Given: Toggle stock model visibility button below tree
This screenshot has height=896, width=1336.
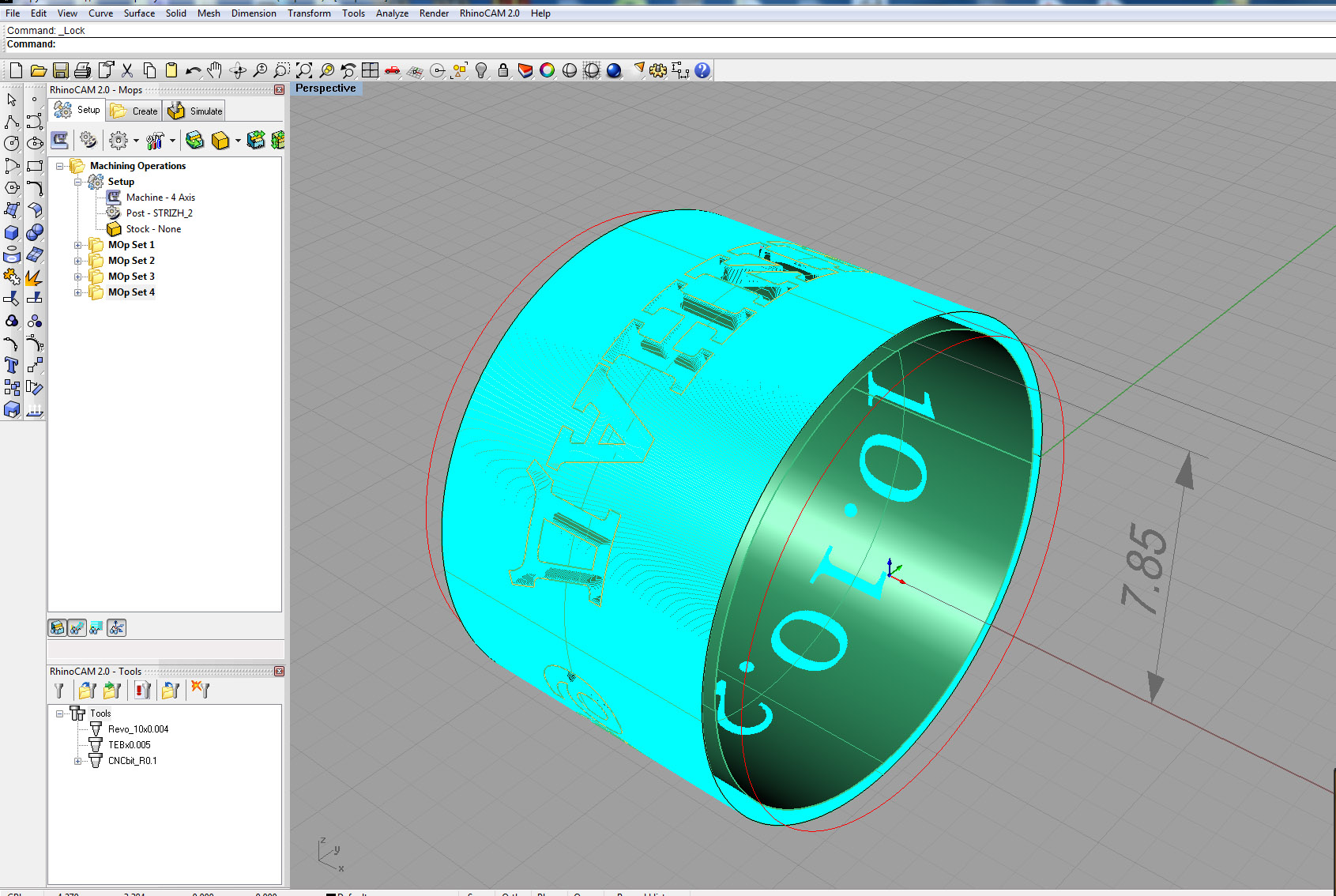Looking at the screenshot, I should coord(58,628).
